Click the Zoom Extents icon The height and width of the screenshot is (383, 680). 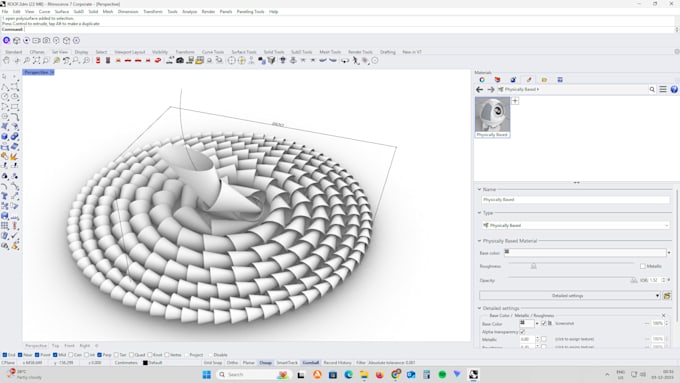pyautogui.click(x=36, y=60)
